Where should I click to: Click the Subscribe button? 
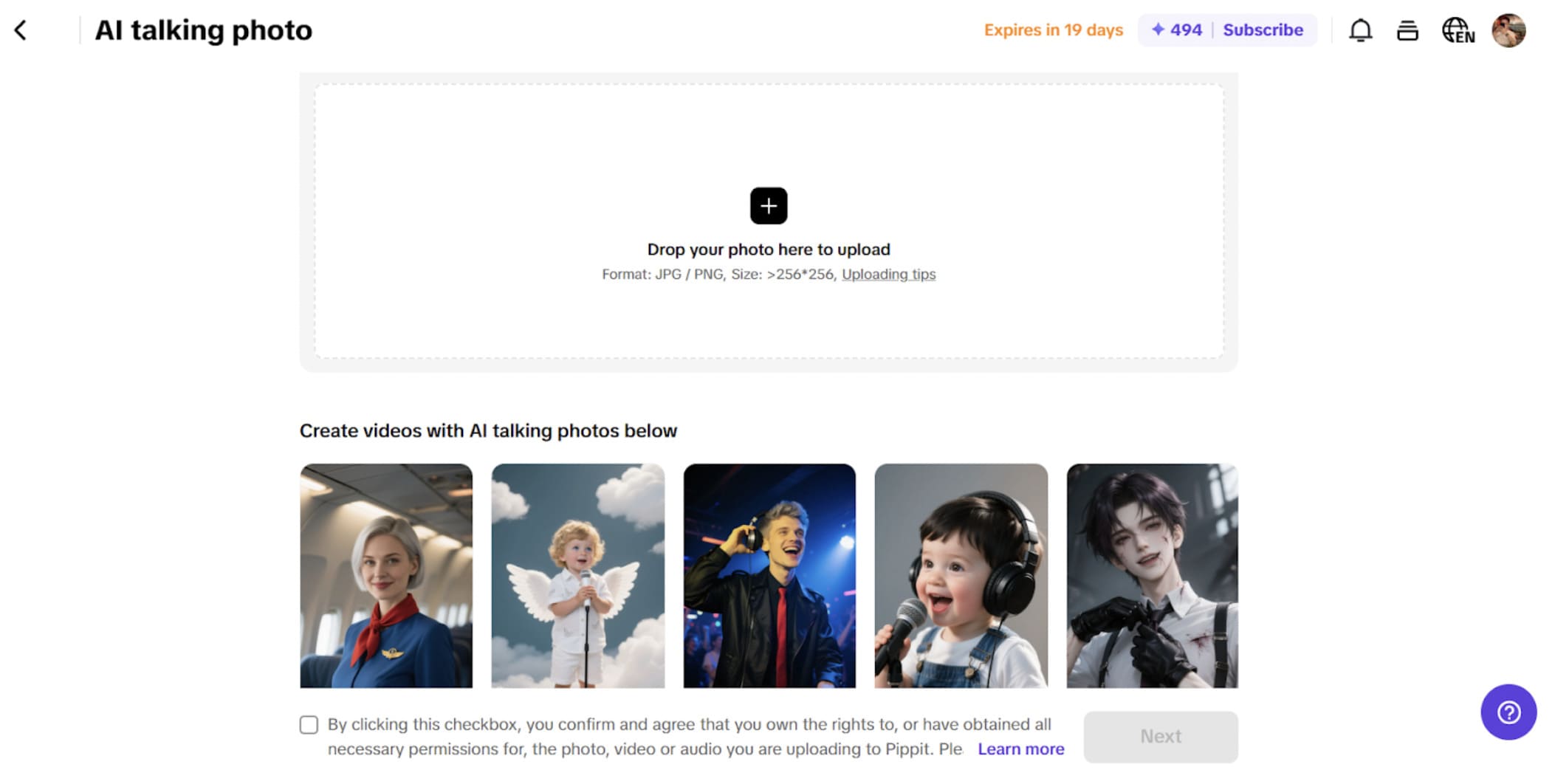[x=1263, y=30]
